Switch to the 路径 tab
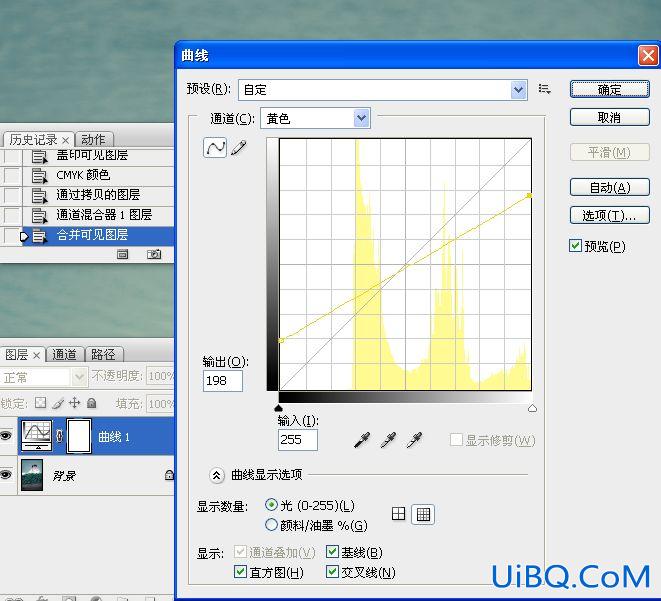The image size is (661, 601). coord(103,355)
